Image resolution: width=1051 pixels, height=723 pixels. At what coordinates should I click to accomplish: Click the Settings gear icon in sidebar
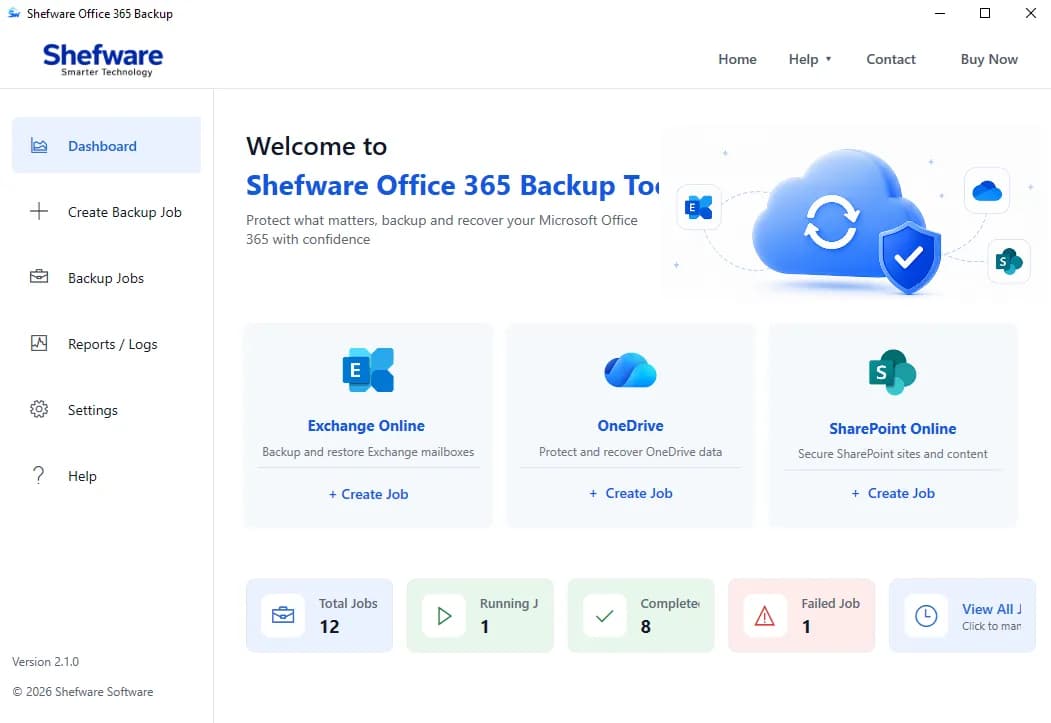[x=39, y=409]
